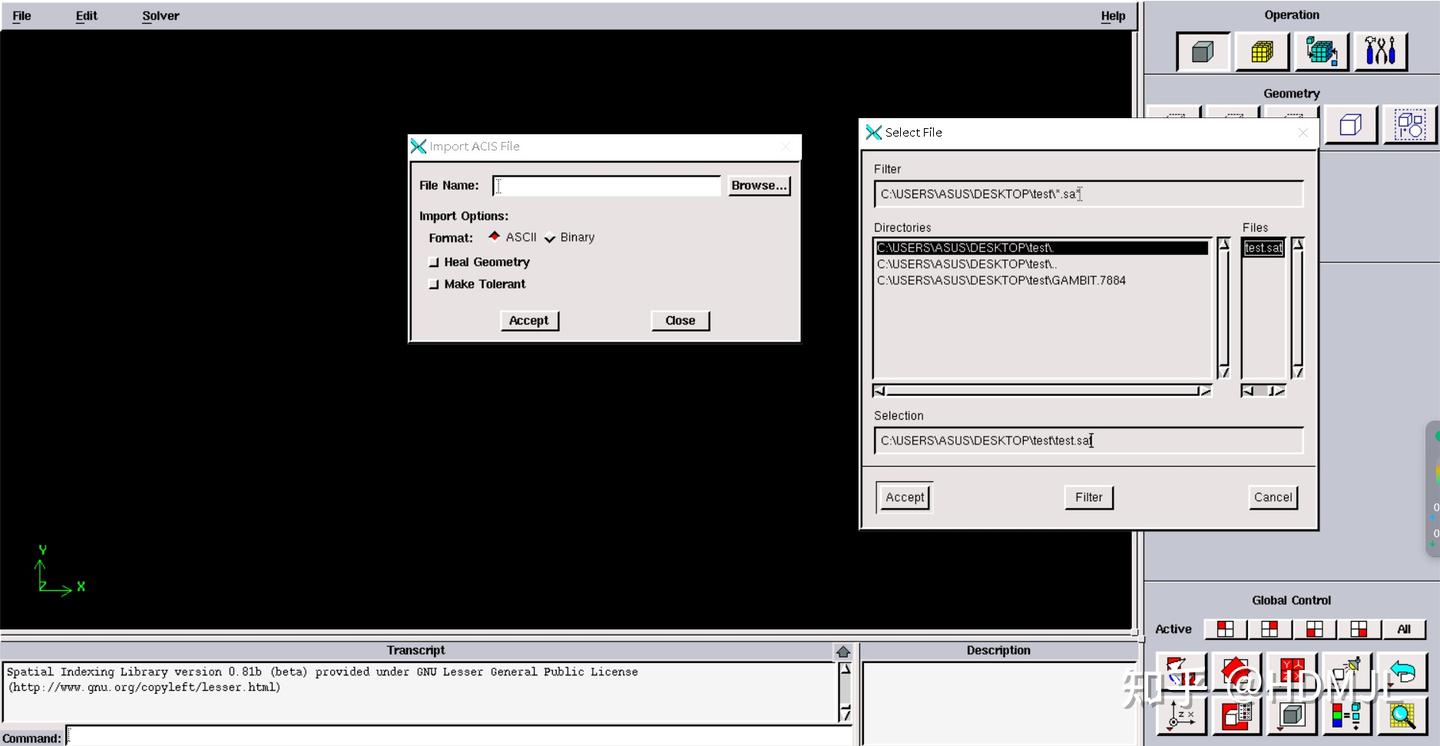The width and height of the screenshot is (1440, 746).
Task: Open the Zones operation cyan cube icon
Action: coord(1321,51)
